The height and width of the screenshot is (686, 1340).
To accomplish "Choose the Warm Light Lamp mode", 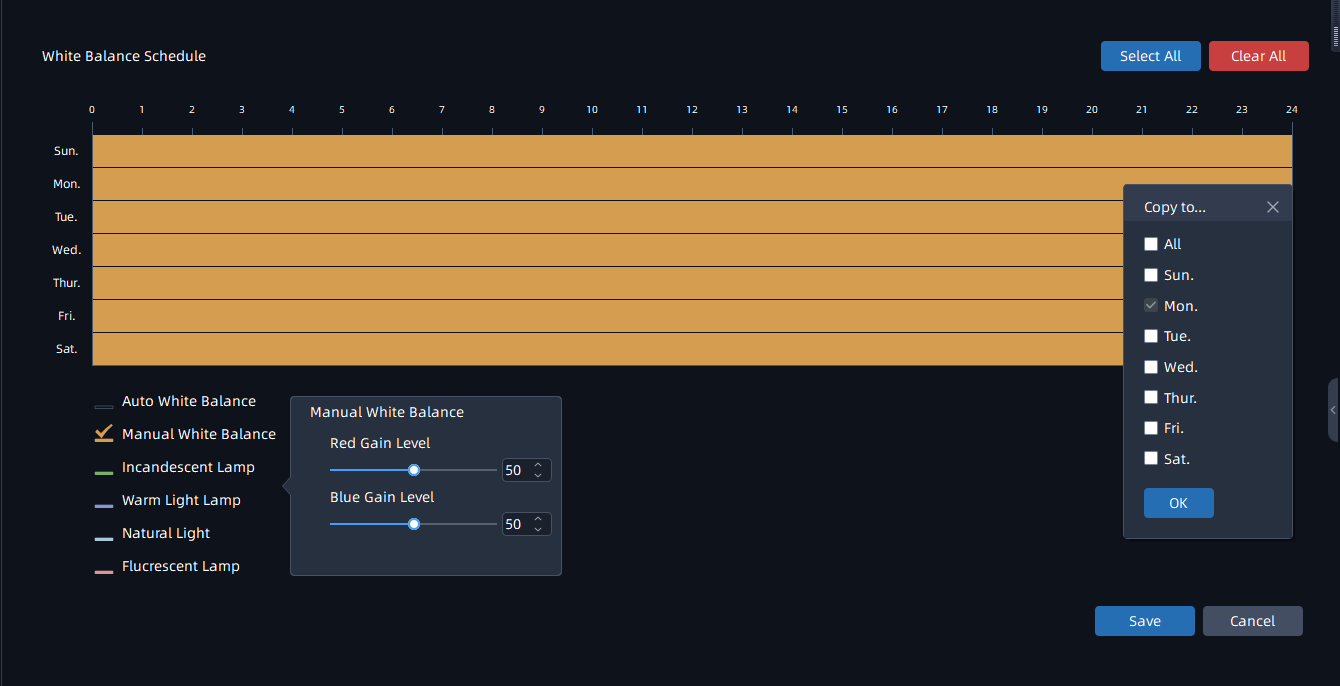I will point(181,500).
